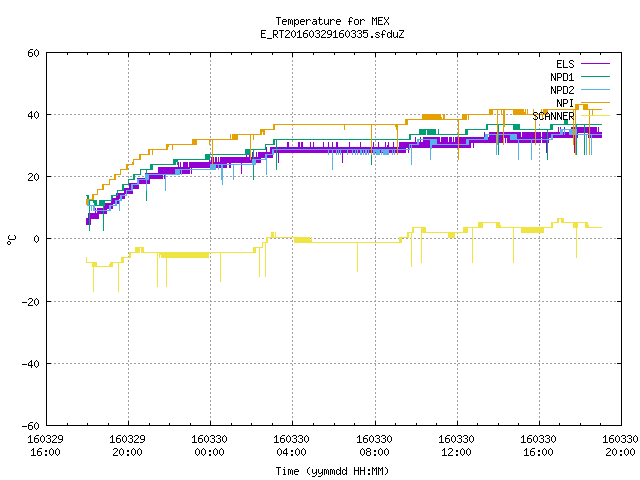
Task: Click the y-axis value 20
Action: pos(33,177)
